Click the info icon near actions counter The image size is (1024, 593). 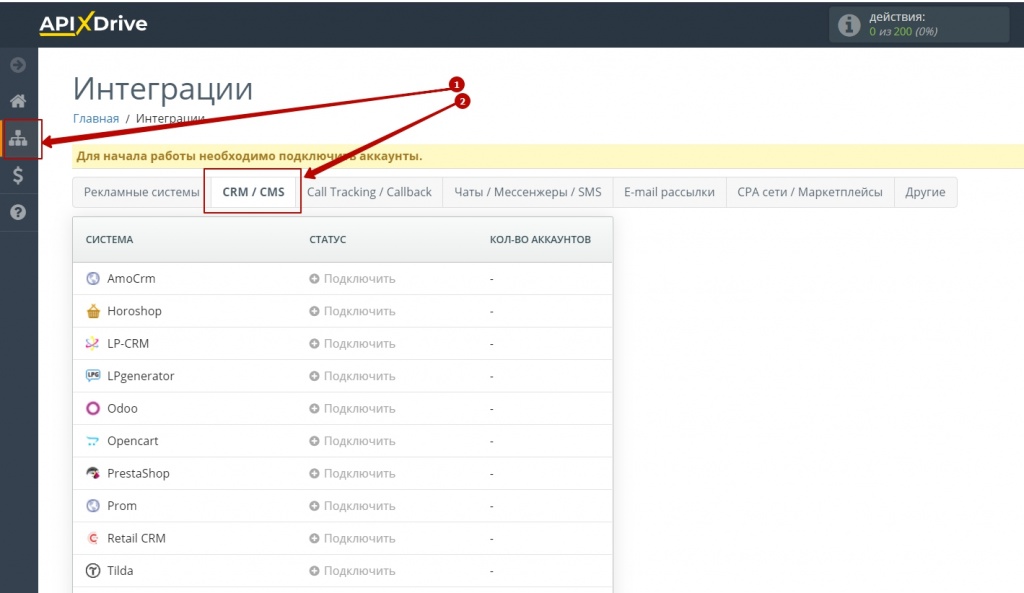point(849,25)
